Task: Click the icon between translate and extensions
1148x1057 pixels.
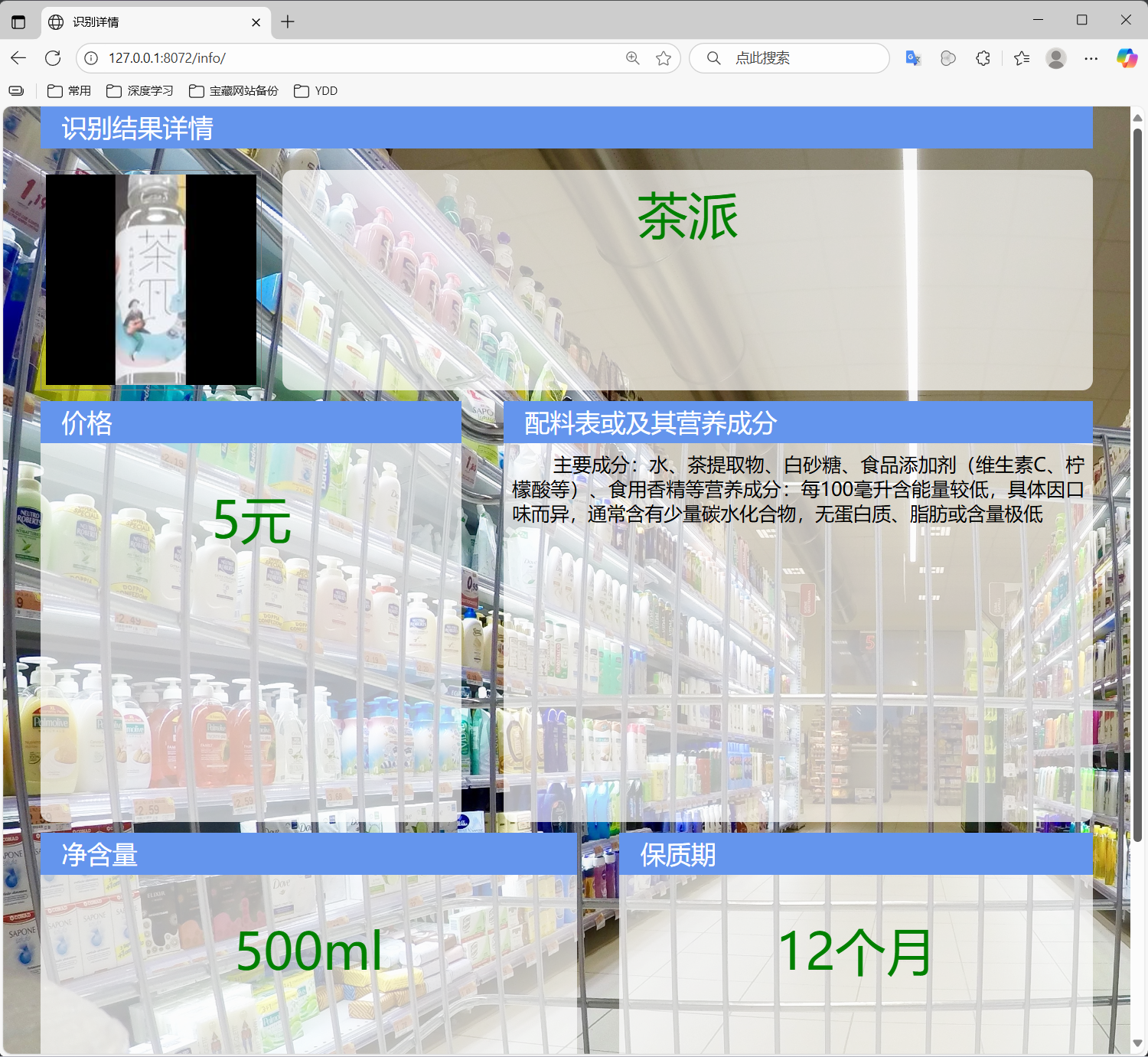Action: pyautogui.click(x=948, y=58)
